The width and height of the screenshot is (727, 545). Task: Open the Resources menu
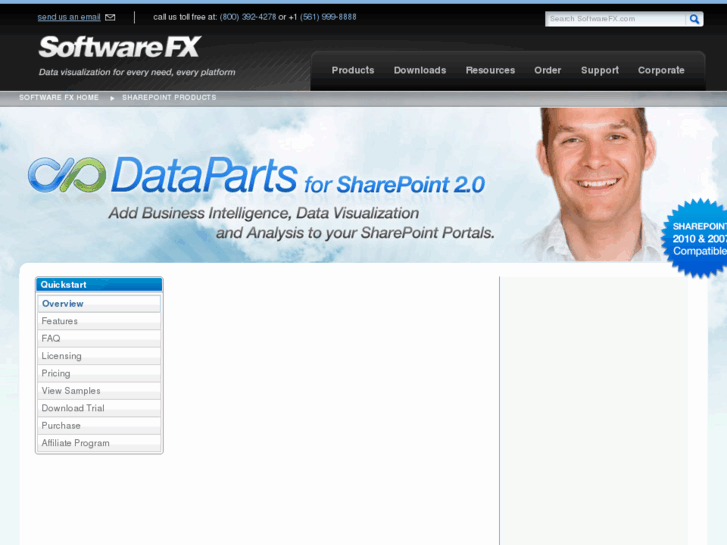[490, 70]
